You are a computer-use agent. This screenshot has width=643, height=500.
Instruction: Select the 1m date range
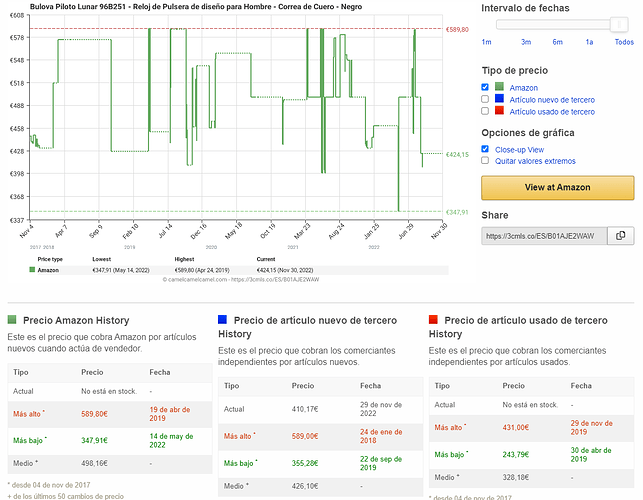point(486,42)
